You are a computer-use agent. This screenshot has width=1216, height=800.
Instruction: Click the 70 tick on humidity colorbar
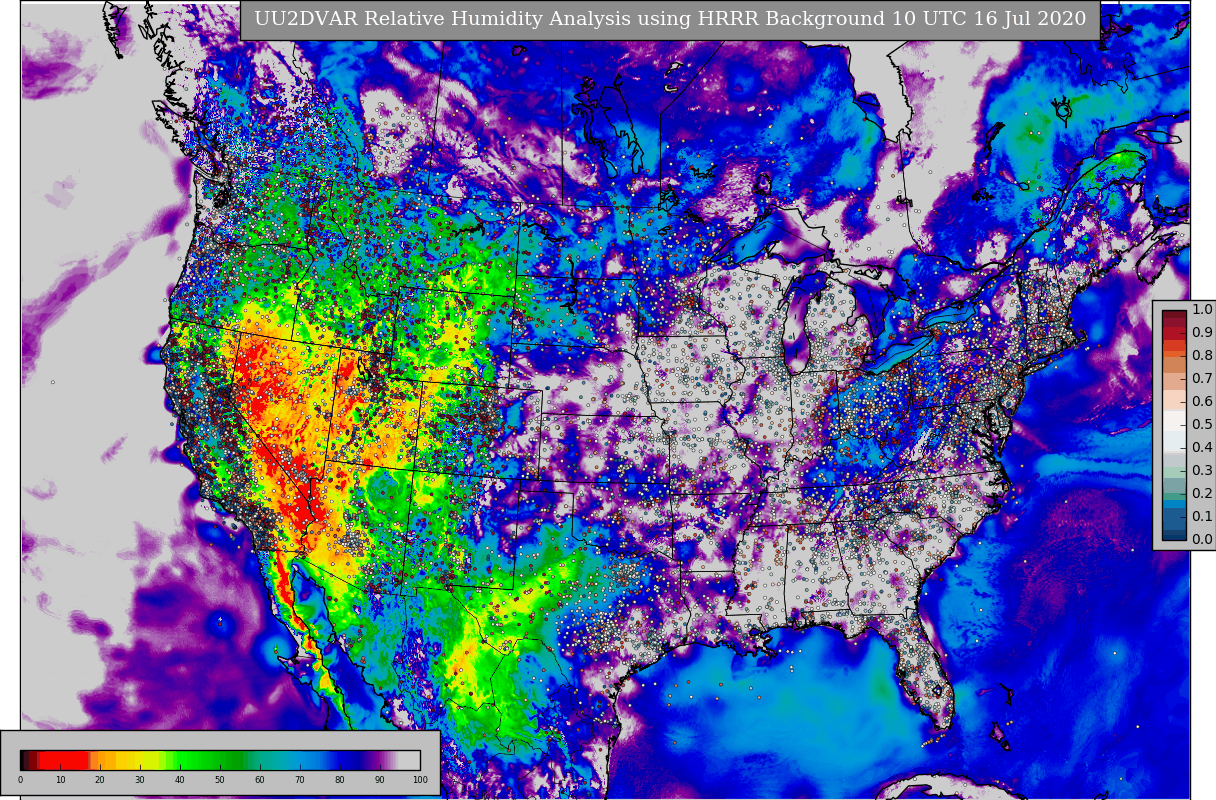(300, 780)
